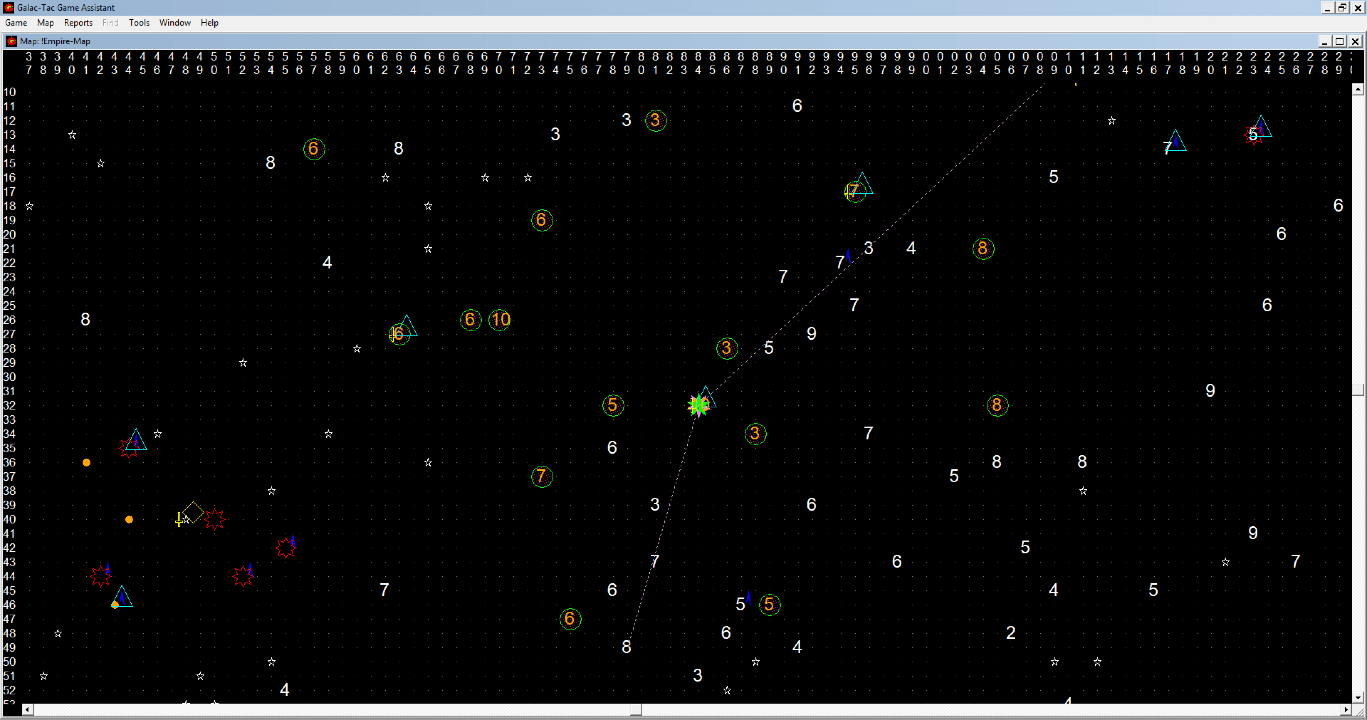This screenshot has height=720, width=1367.
Task: Open the Help menu
Action: pyautogui.click(x=209, y=23)
